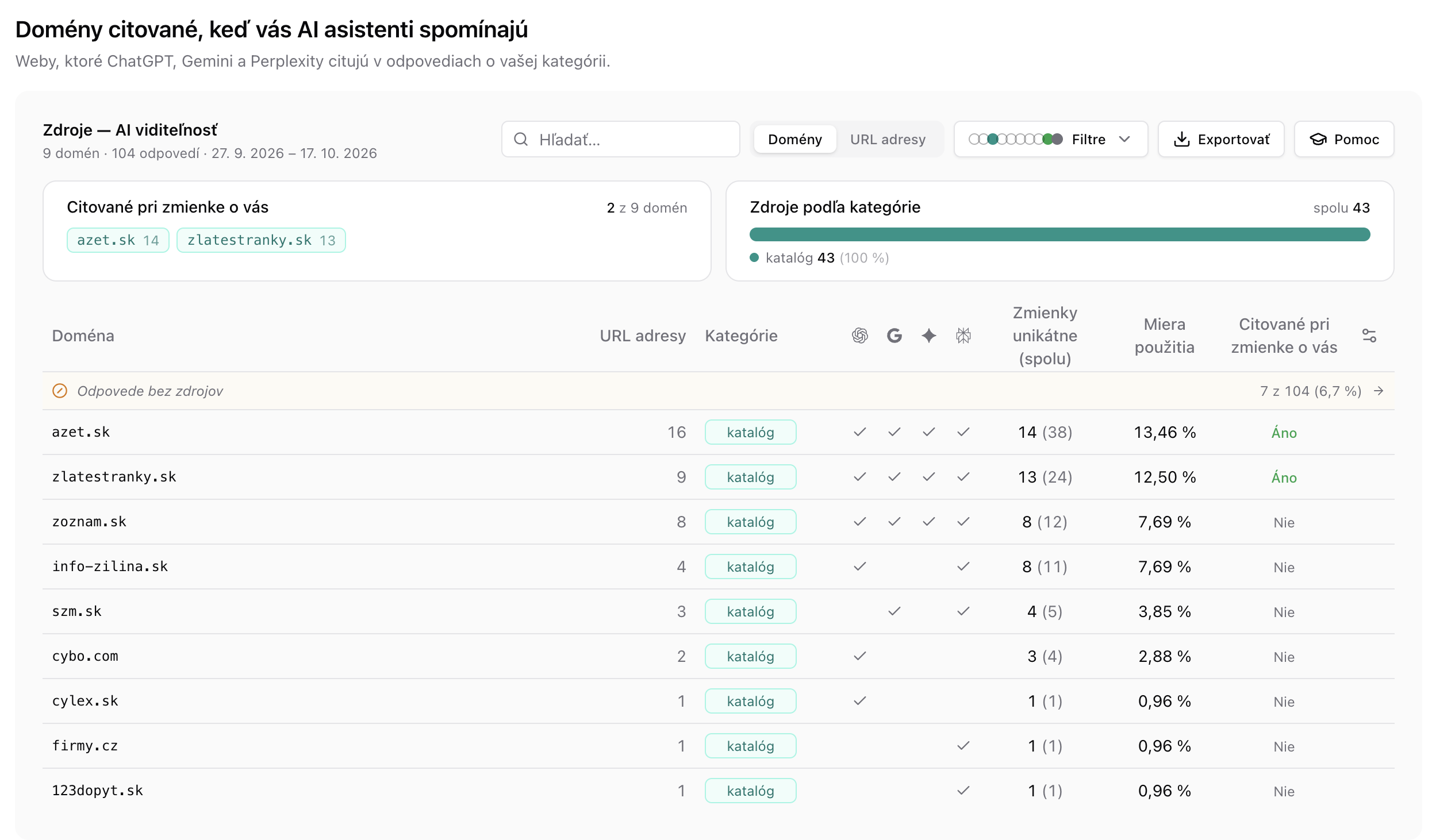Sort by URL adresy column header
Image resolution: width=1432 pixels, height=840 pixels.
click(643, 336)
